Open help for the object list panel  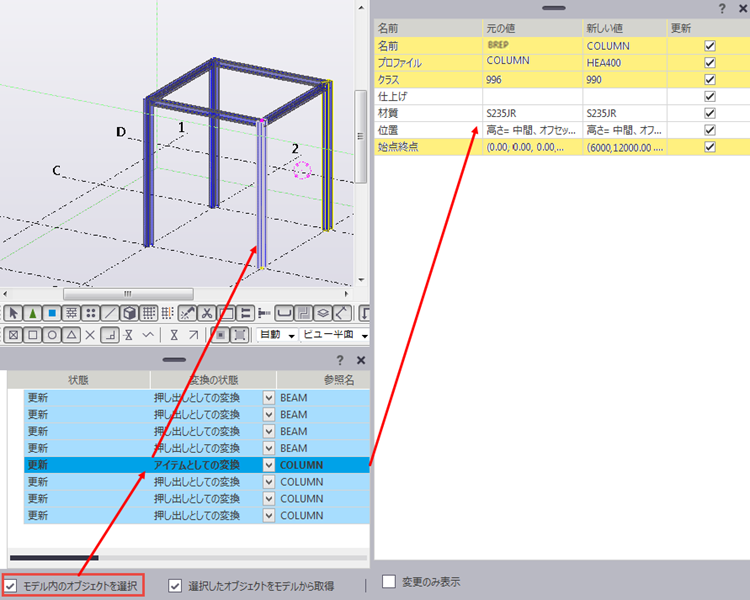[340, 360]
